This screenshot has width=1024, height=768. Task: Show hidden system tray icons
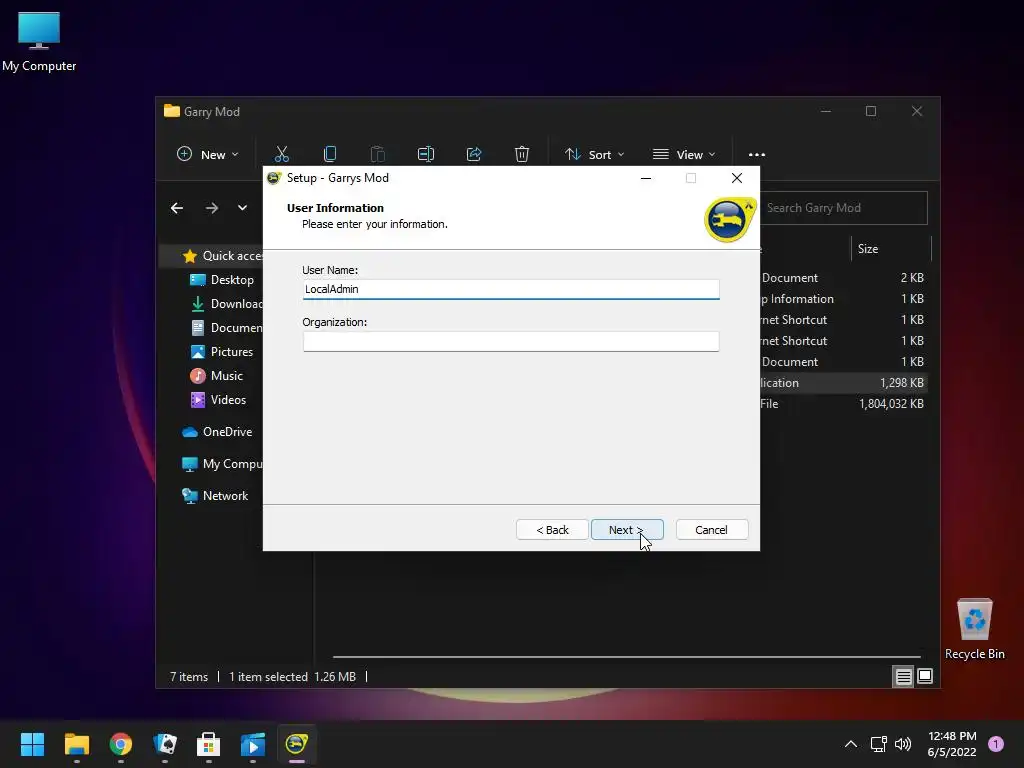(851, 744)
